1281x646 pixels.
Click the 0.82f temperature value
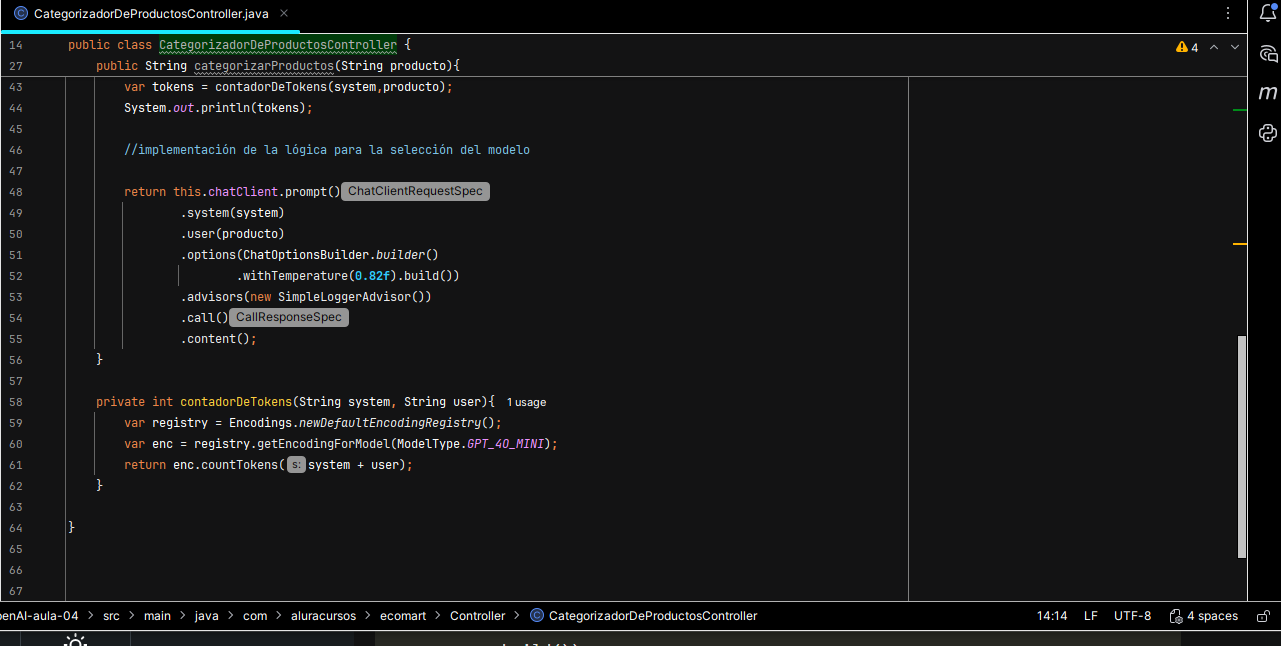[372, 276]
